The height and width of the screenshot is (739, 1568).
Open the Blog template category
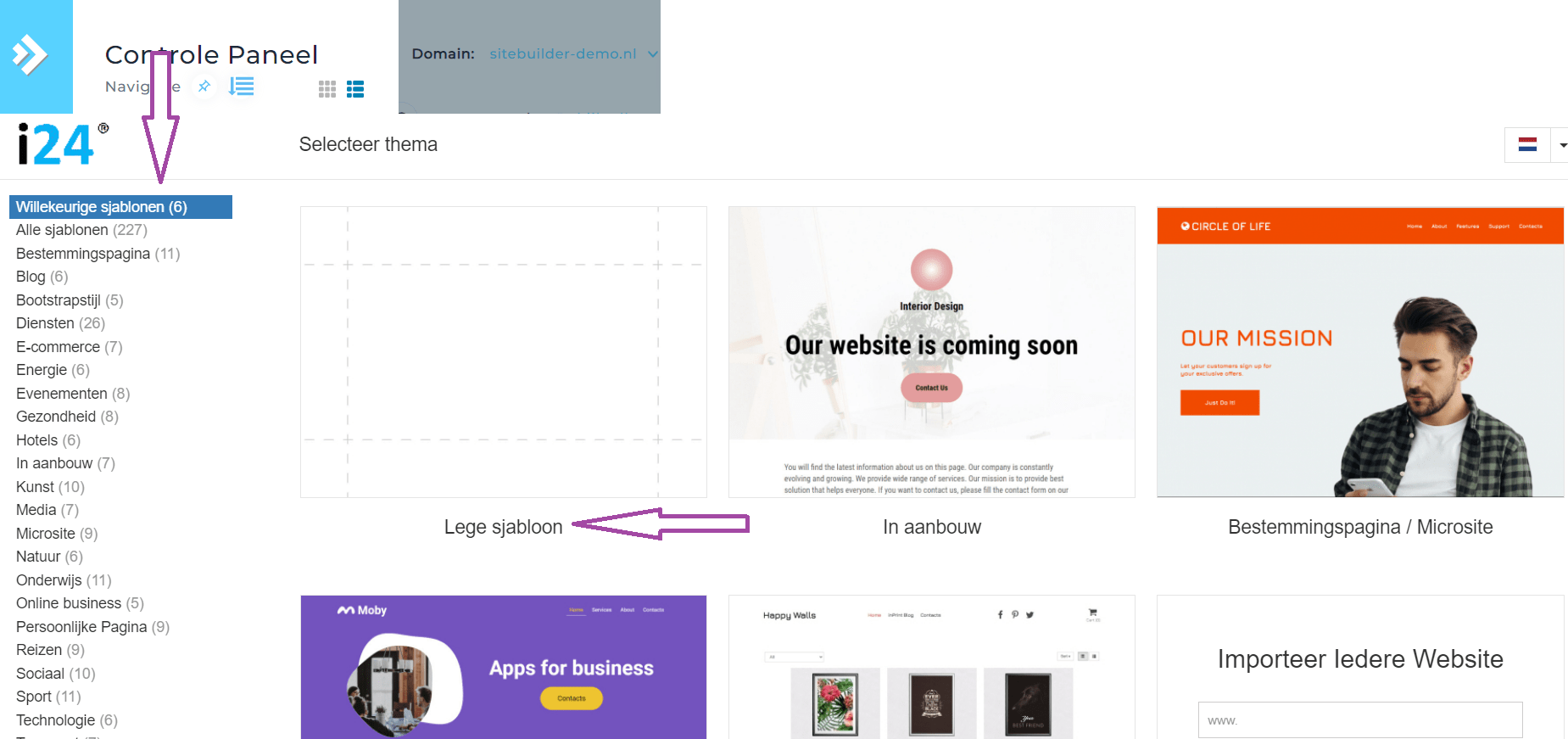click(42, 277)
